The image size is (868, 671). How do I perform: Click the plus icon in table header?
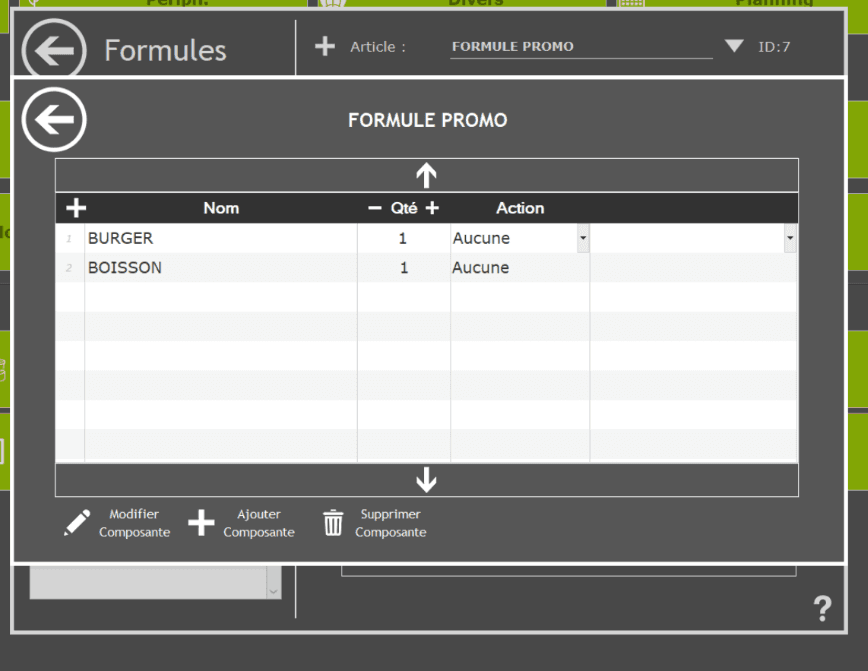click(76, 208)
